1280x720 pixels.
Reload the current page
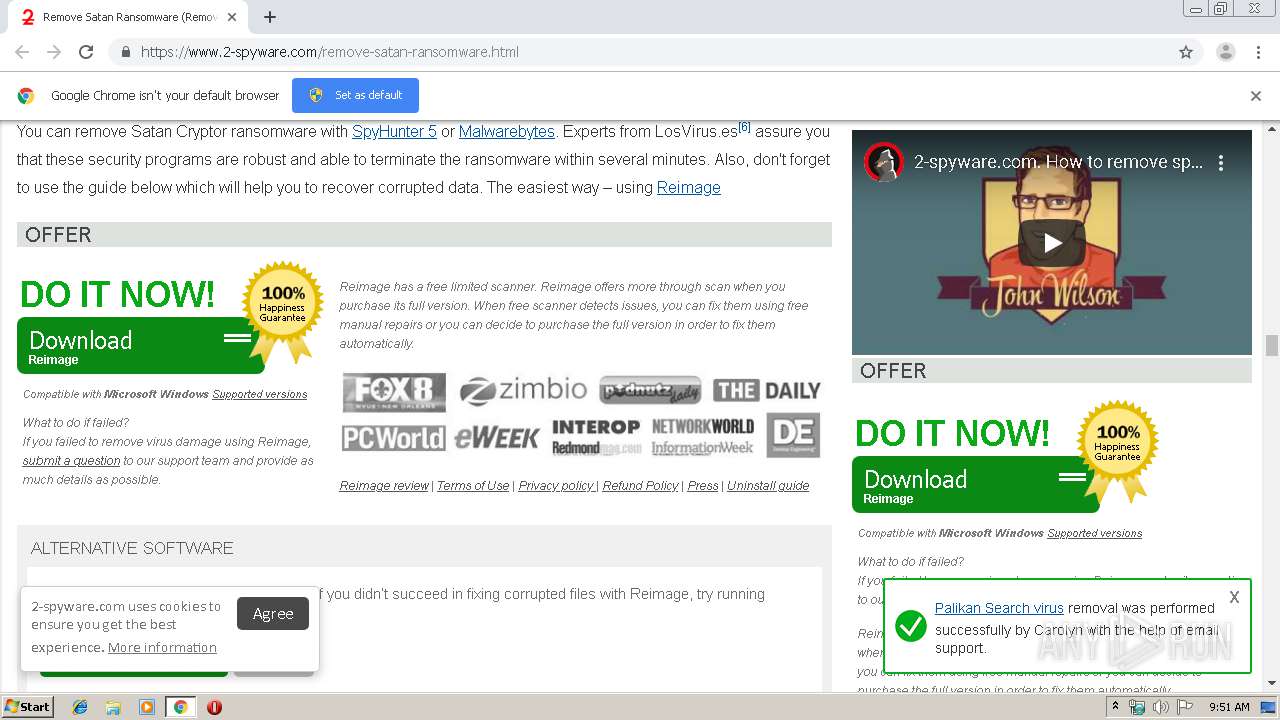pyautogui.click(x=86, y=52)
